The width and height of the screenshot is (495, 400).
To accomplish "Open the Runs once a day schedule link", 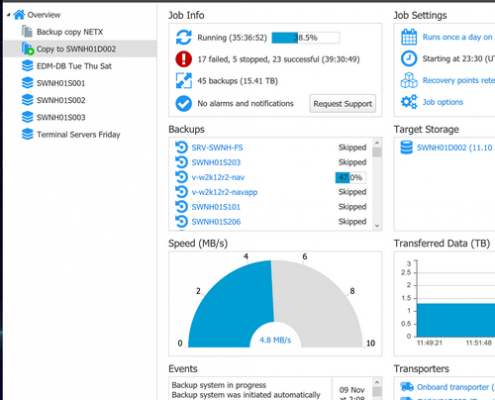I will pos(457,37).
